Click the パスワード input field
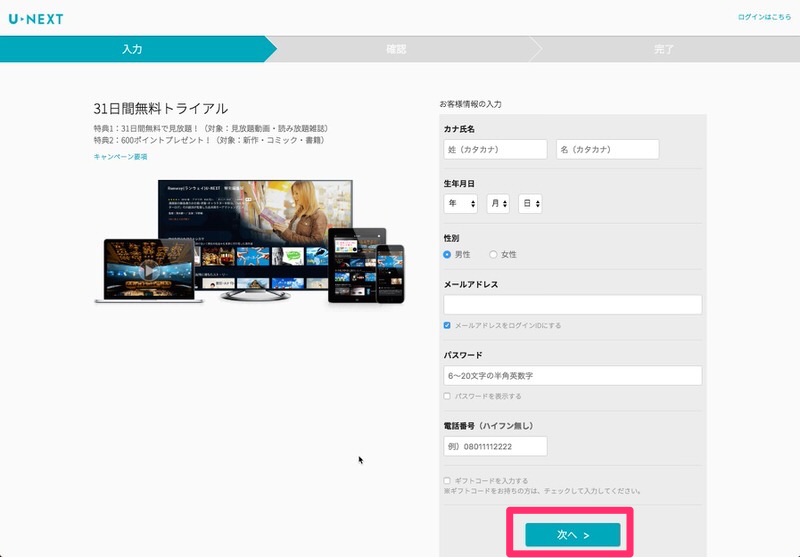This screenshot has height=558, width=800. tap(572, 376)
